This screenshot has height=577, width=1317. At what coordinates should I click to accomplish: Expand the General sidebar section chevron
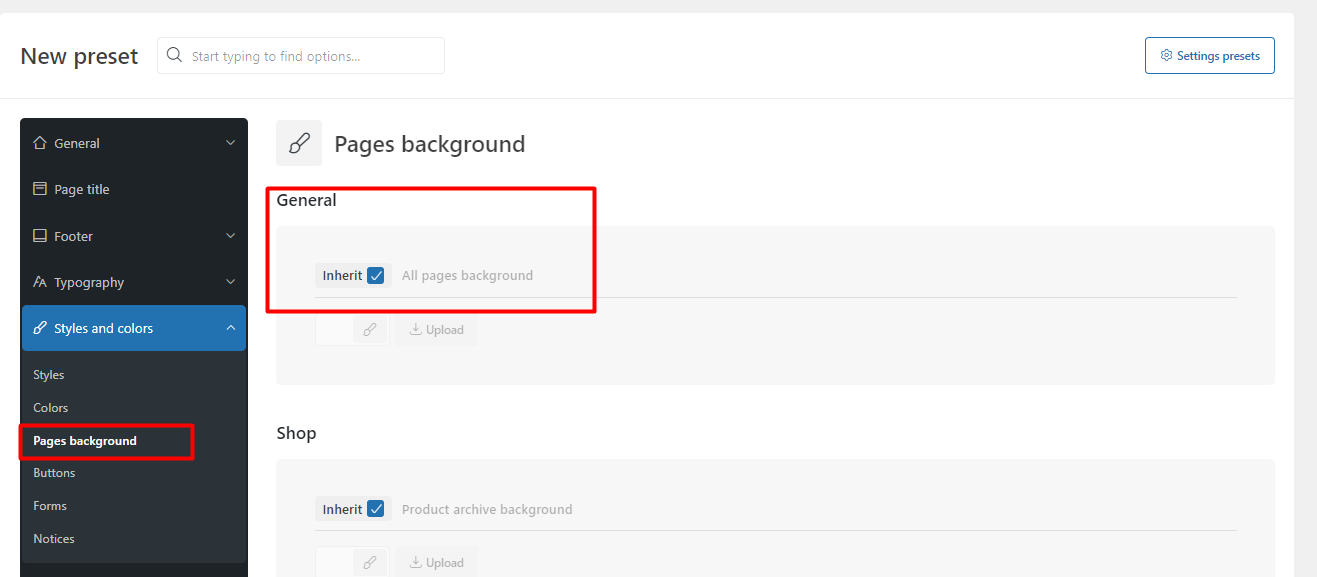231,143
